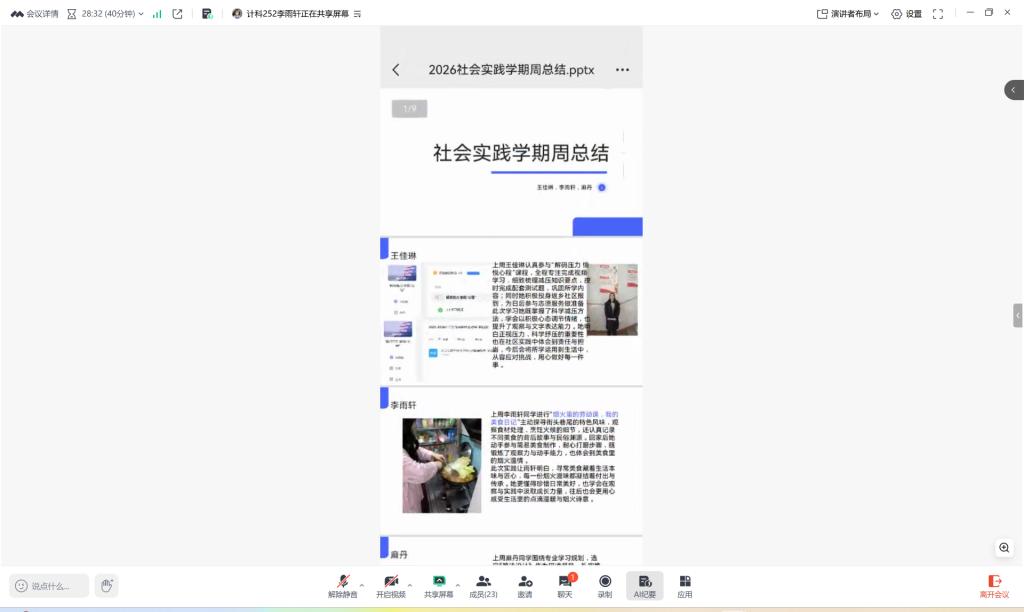Open 成员(23) participants list
This screenshot has width=1024, height=612.
tap(483, 585)
